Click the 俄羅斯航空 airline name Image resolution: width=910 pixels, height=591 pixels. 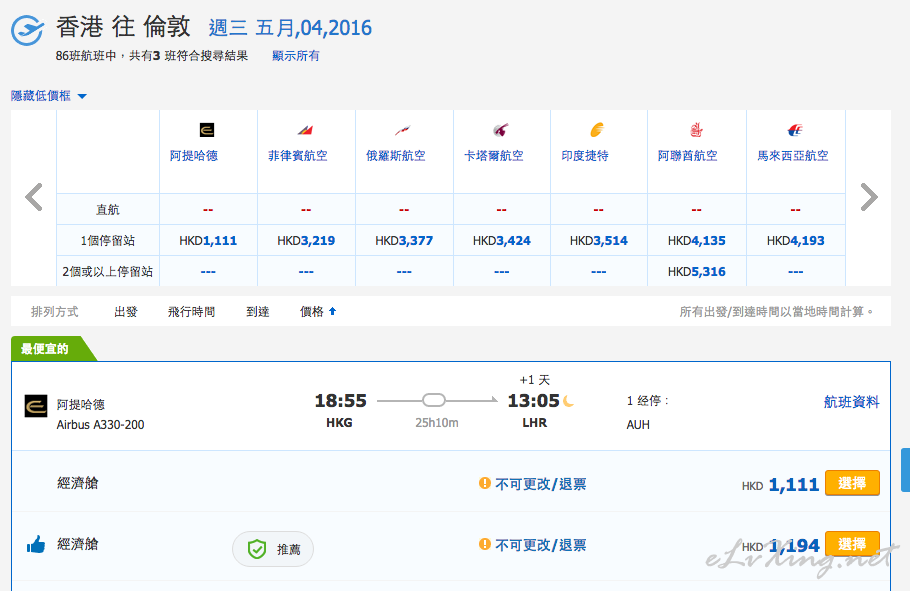pyautogui.click(x=396, y=156)
